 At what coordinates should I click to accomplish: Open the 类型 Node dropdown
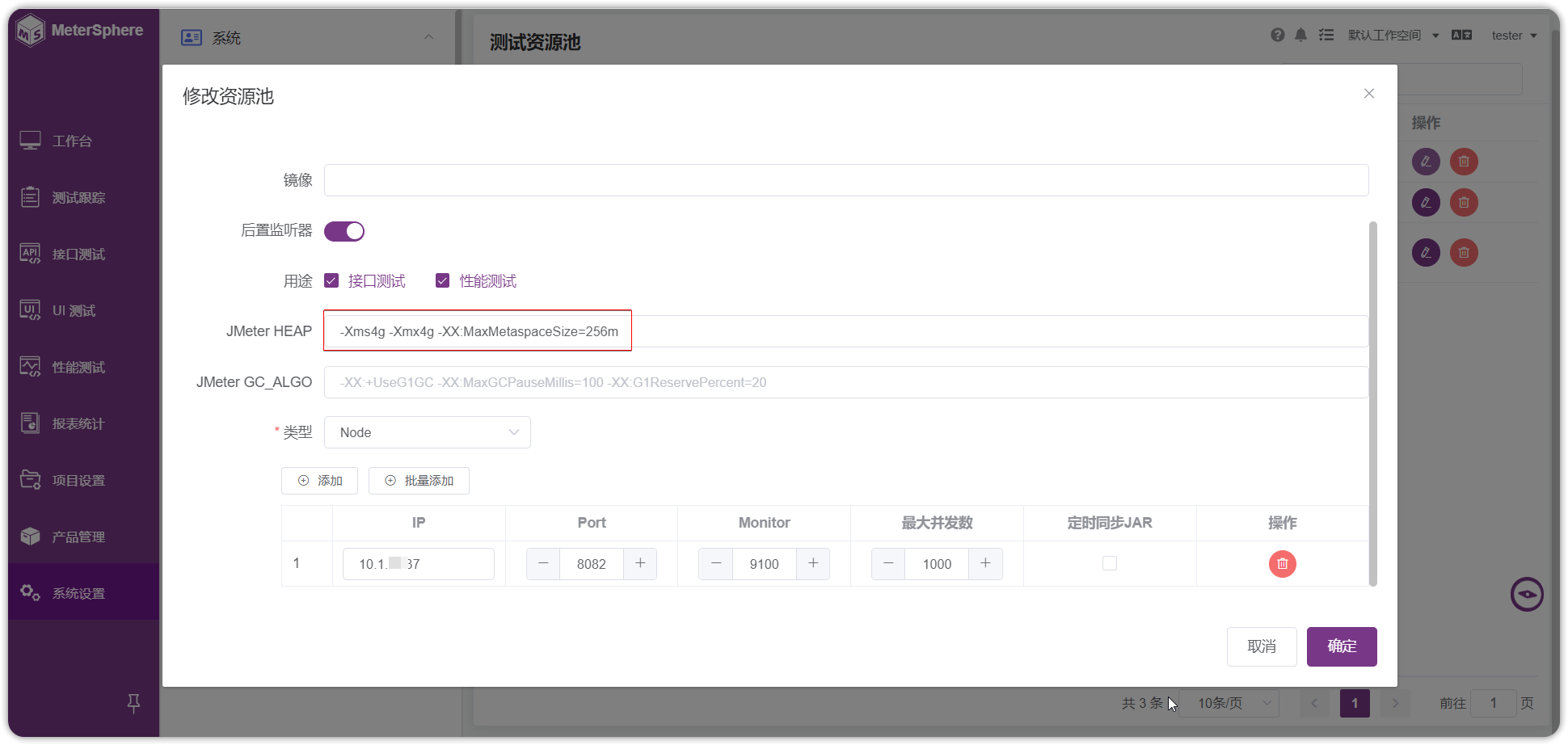click(428, 432)
